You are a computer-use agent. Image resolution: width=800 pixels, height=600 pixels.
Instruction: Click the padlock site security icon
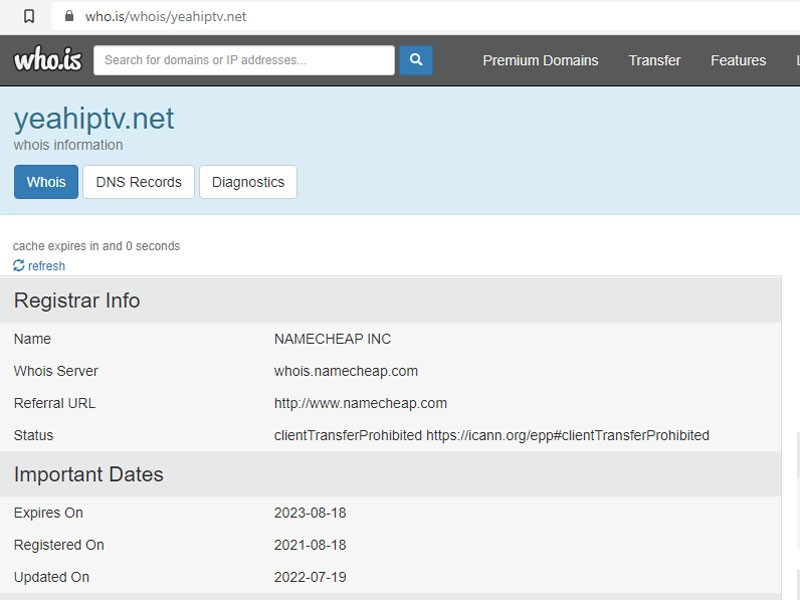pos(69,16)
